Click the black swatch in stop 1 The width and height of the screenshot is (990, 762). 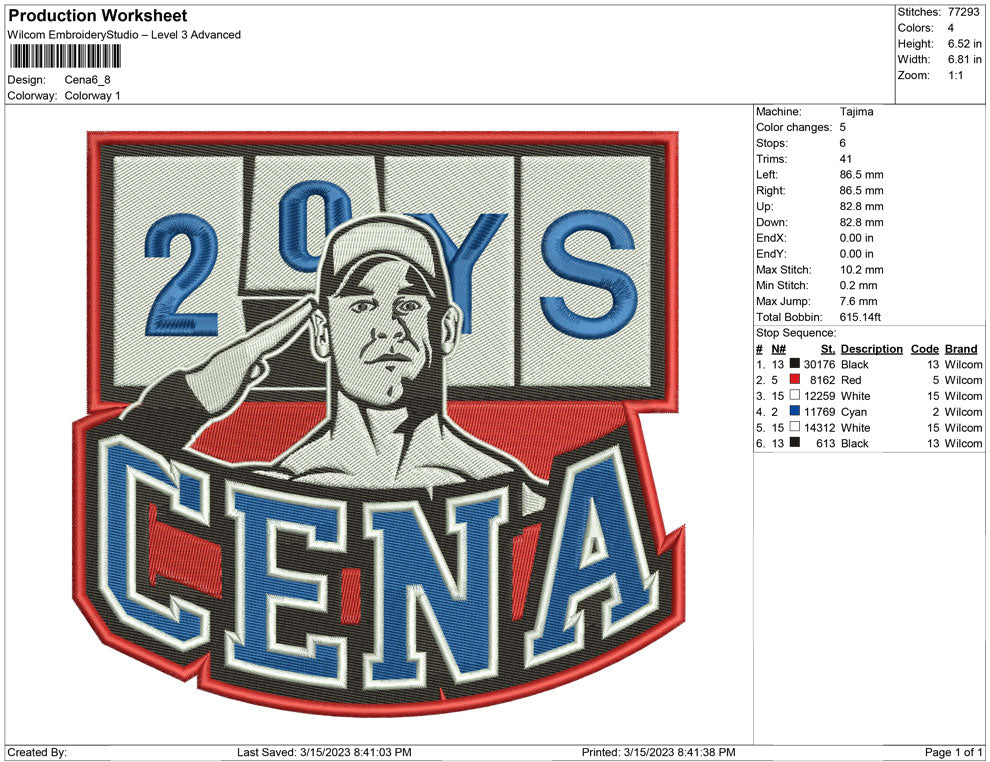point(795,364)
